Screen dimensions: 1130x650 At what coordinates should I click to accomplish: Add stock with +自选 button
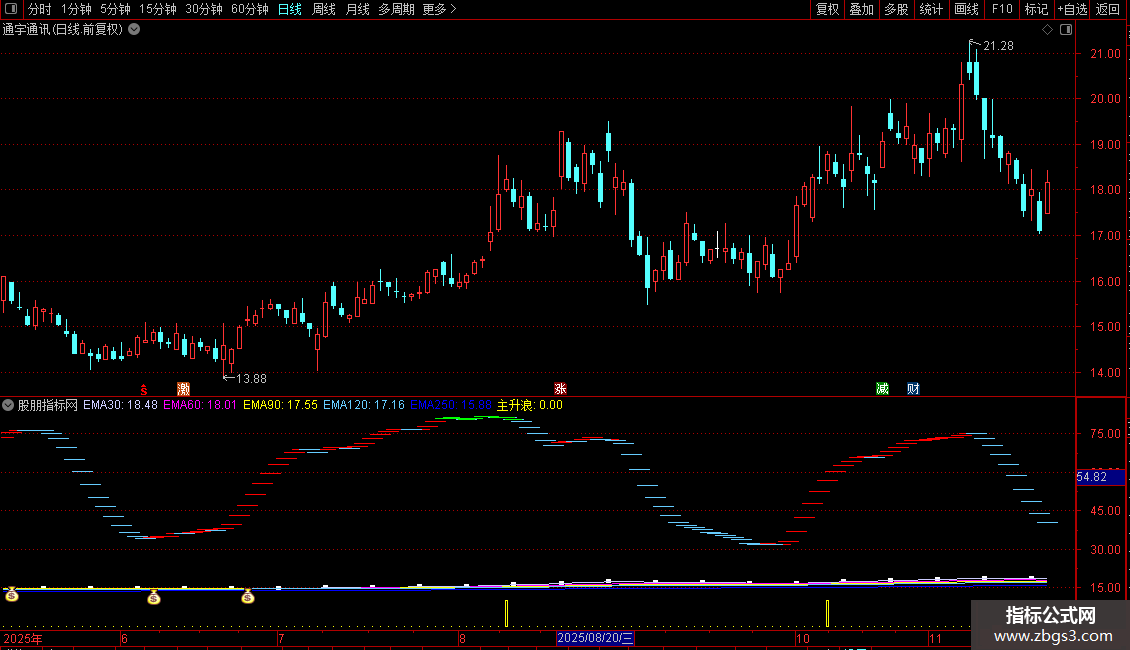pyautogui.click(x=1072, y=9)
